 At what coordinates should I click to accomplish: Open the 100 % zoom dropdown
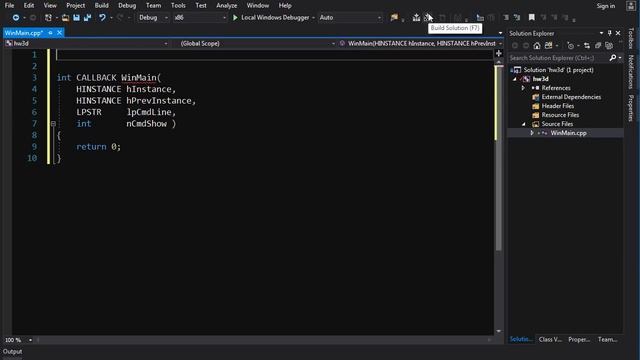30,340
